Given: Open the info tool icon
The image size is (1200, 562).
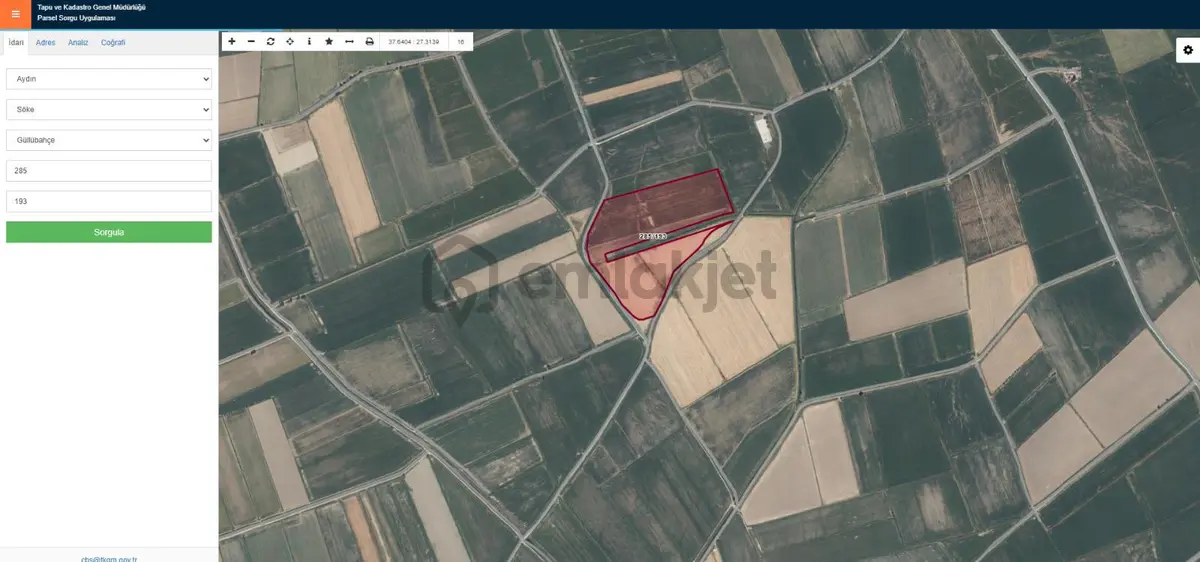Looking at the screenshot, I should [309, 42].
